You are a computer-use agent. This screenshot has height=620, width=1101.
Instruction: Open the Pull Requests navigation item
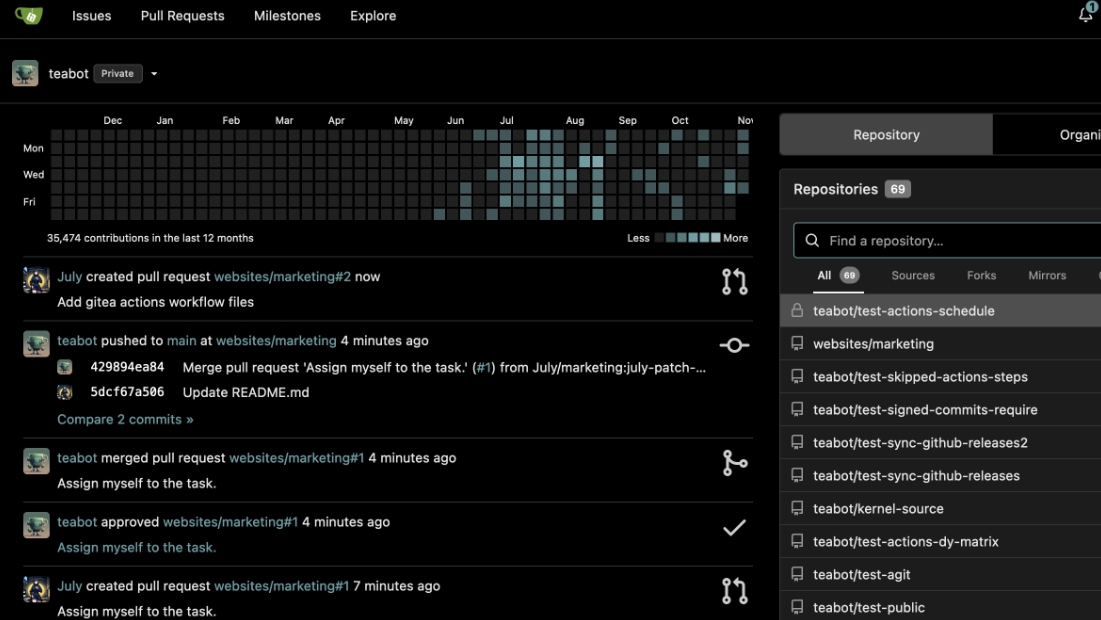coord(182,15)
